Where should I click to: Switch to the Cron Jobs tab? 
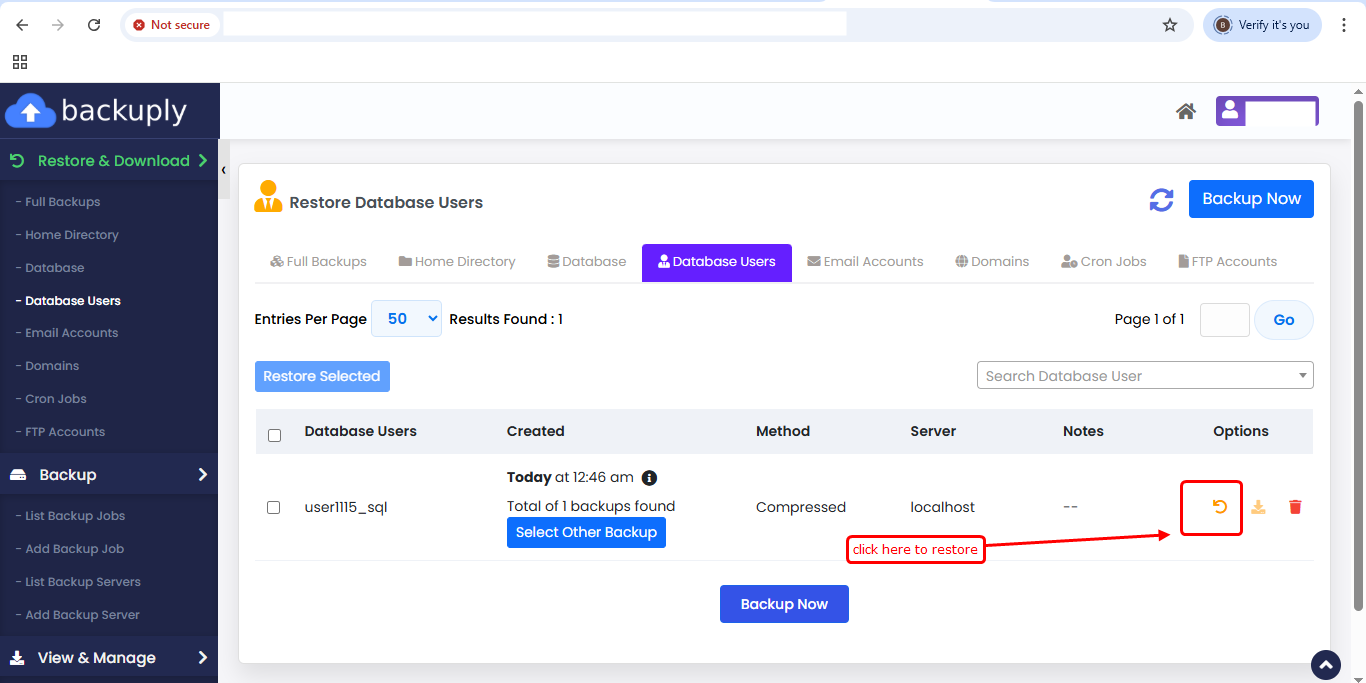(1103, 262)
